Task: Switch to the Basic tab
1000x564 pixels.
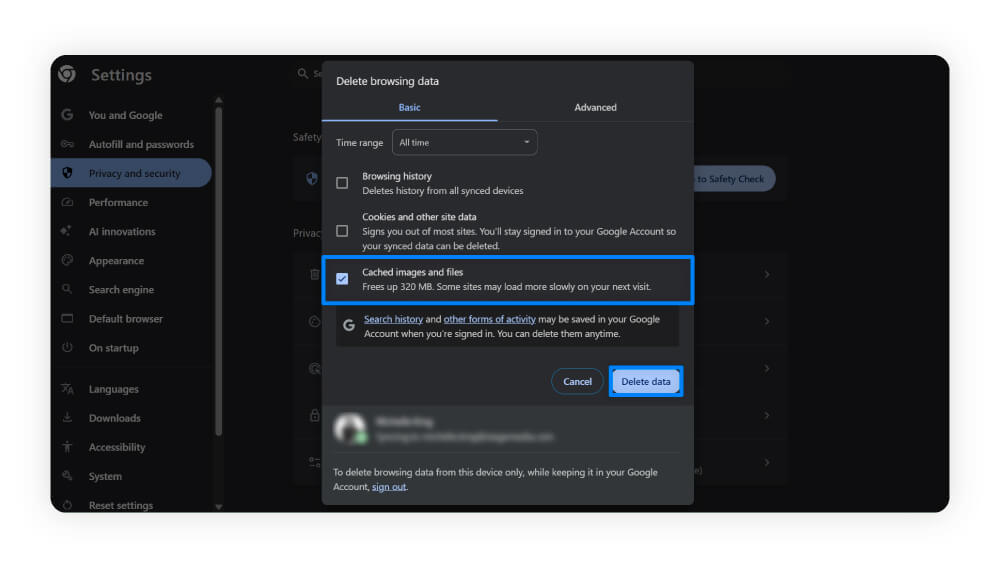Action: click(409, 107)
